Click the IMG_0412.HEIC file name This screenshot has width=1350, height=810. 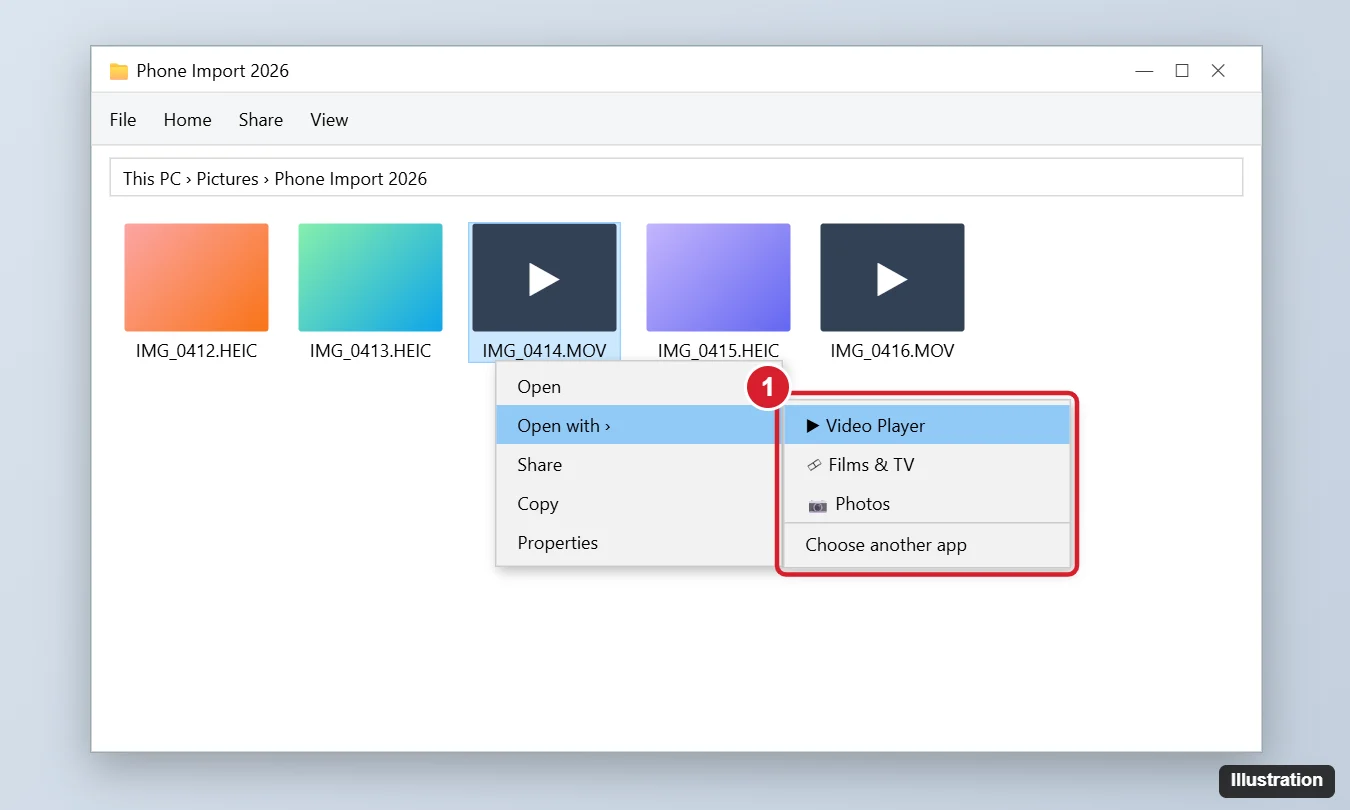pyautogui.click(x=196, y=351)
